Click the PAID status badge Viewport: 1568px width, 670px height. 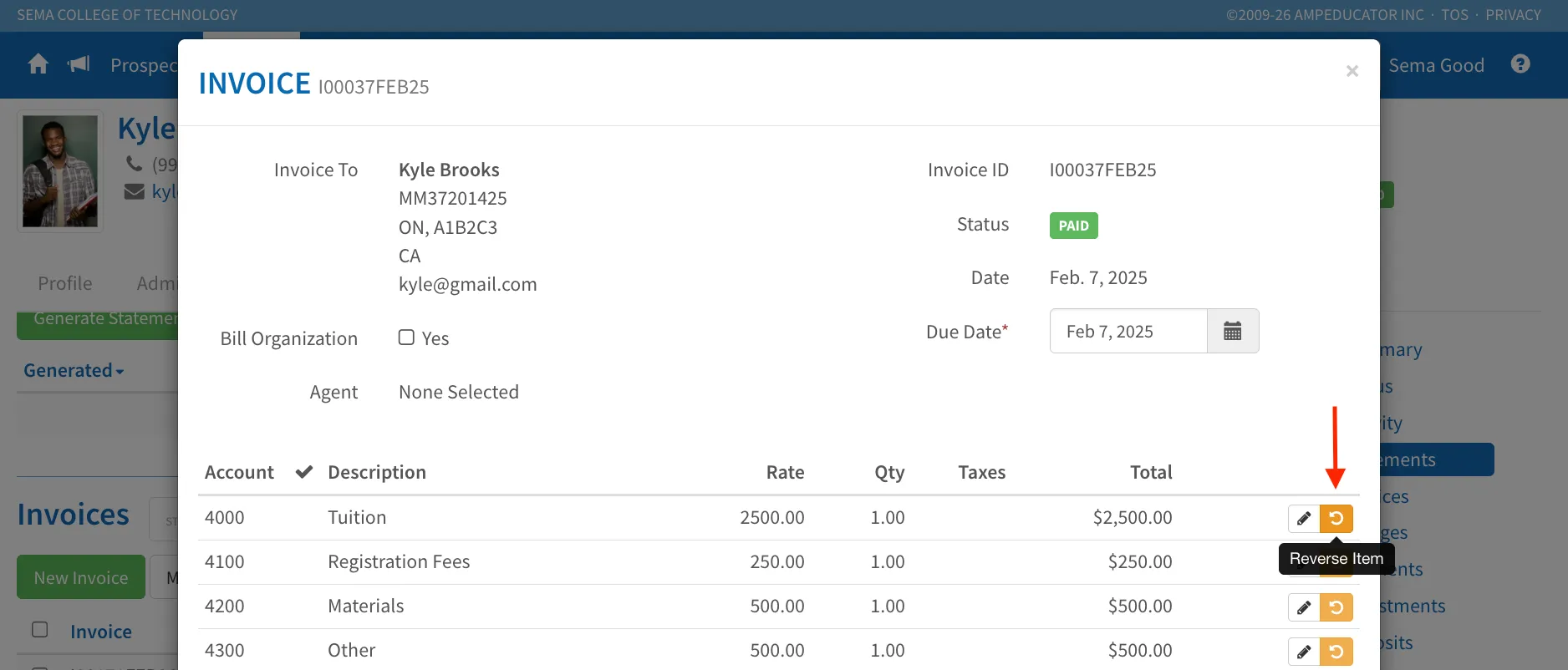[x=1073, y=226]
